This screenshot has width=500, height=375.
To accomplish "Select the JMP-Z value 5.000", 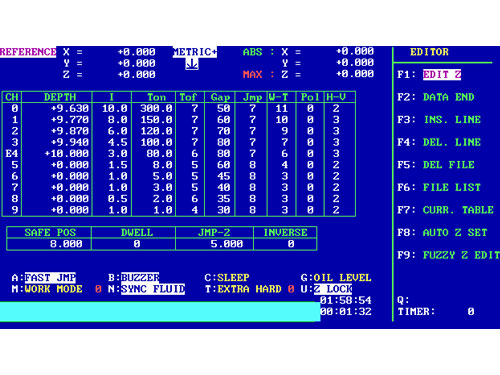I will pos(227,244).
